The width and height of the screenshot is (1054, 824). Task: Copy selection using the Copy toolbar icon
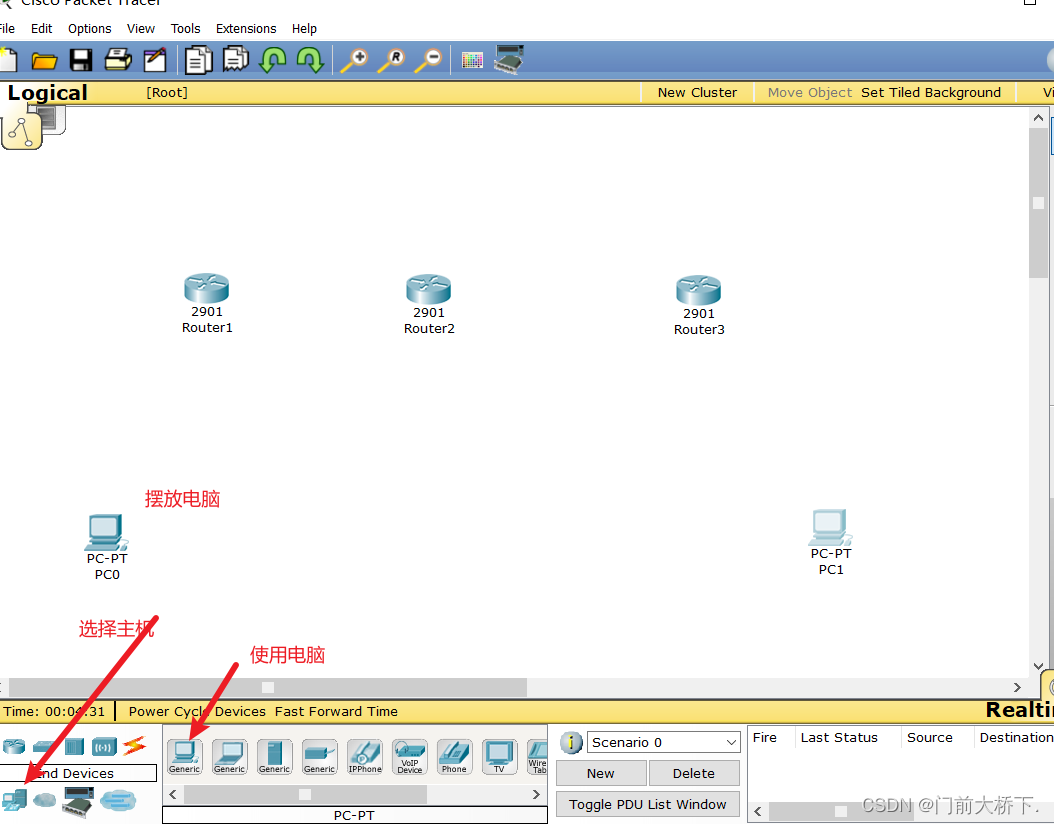(198, 60)
